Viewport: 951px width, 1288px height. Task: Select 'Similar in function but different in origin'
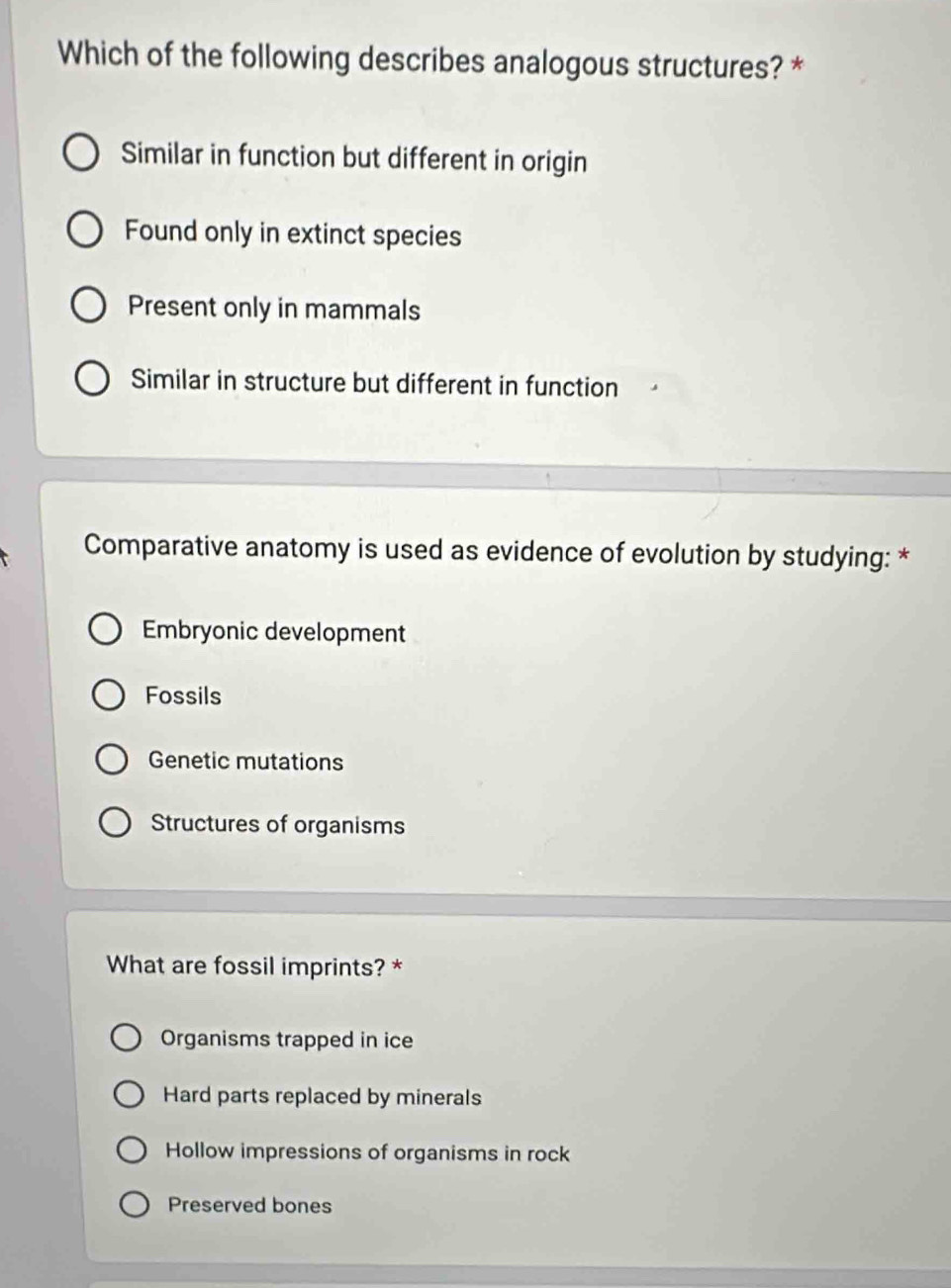(81, 155)
